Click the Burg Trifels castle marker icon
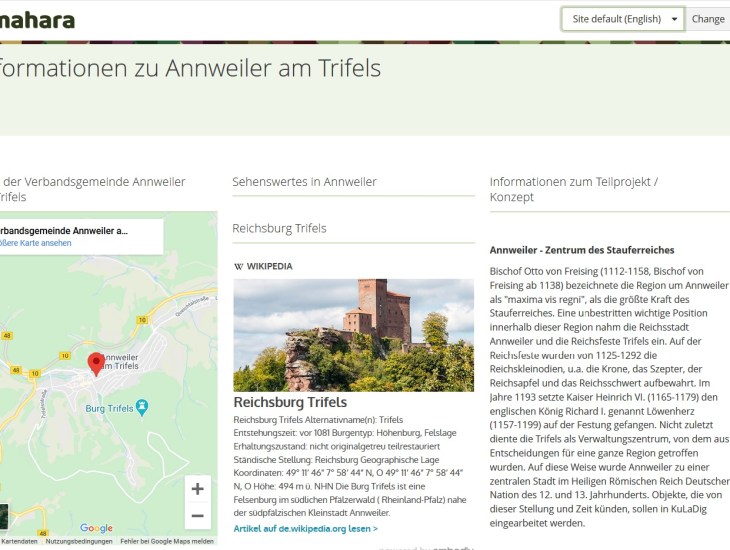This screenshot has height=550, width=730. [x=142, y=406]
